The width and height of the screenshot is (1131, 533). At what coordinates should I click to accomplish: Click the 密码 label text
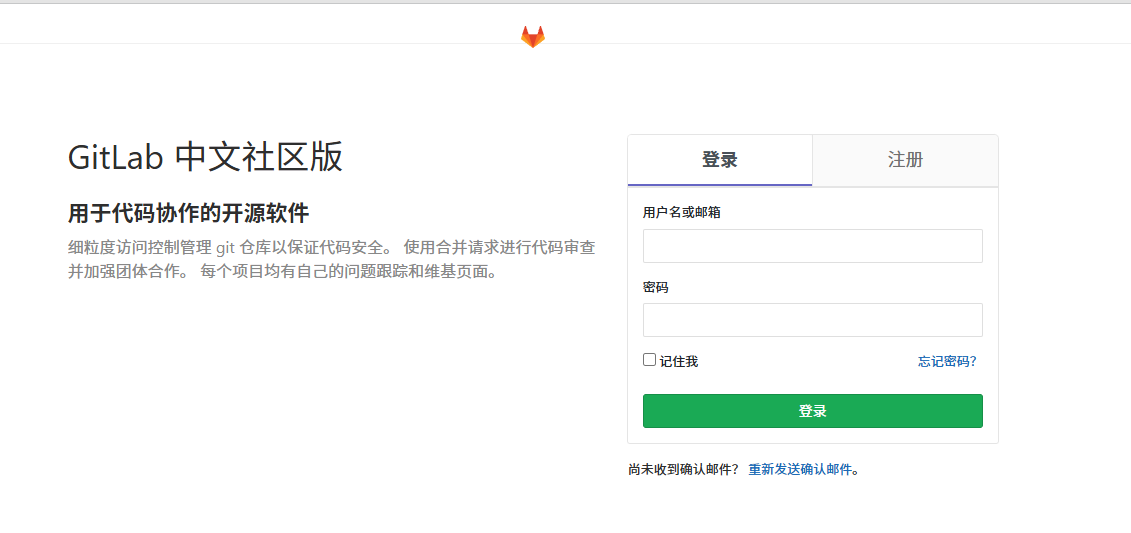[656, 288]
